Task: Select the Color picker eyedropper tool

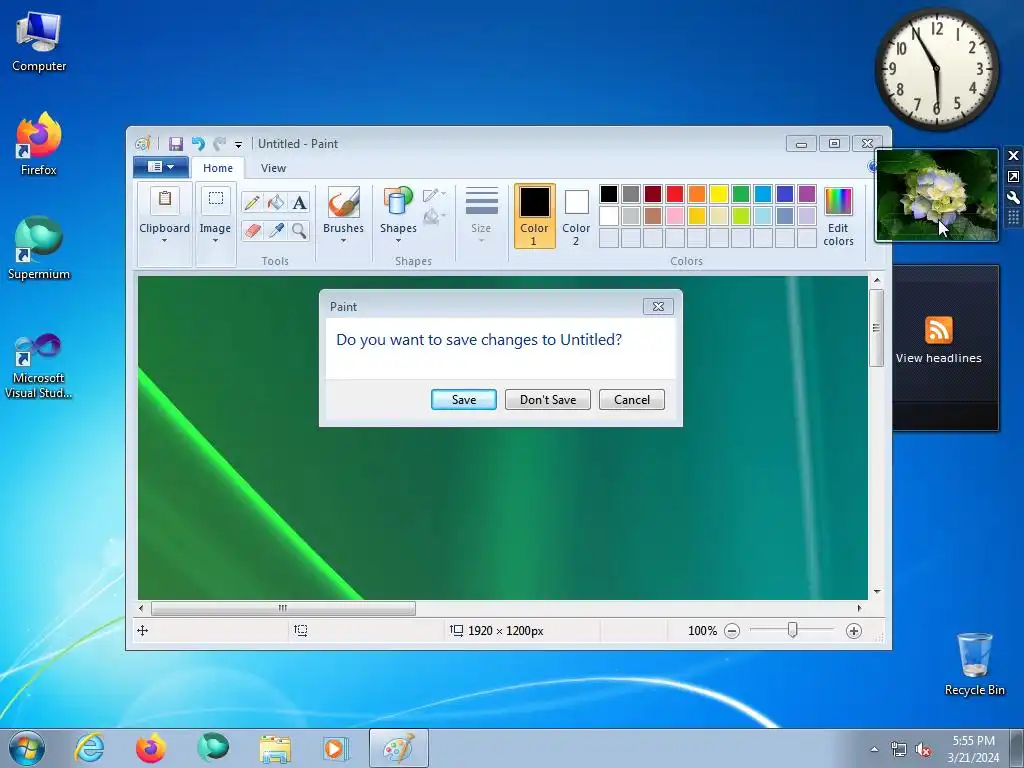Action: click(x=276, y=231)
